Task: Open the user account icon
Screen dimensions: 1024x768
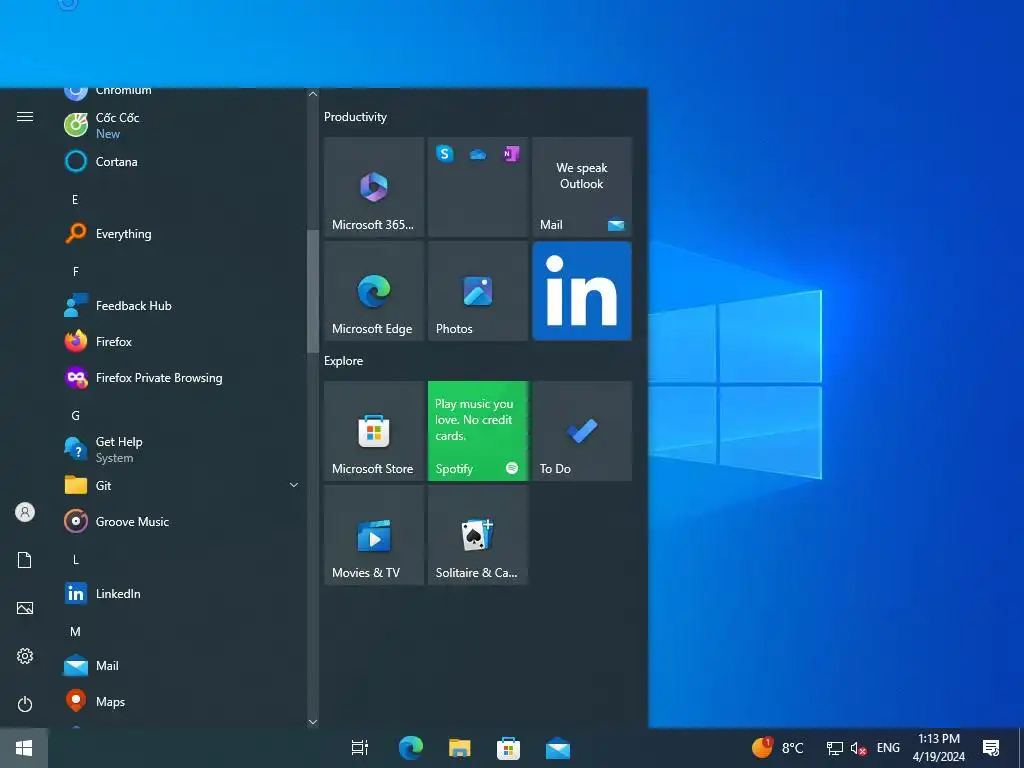Action: pos(25,512)
